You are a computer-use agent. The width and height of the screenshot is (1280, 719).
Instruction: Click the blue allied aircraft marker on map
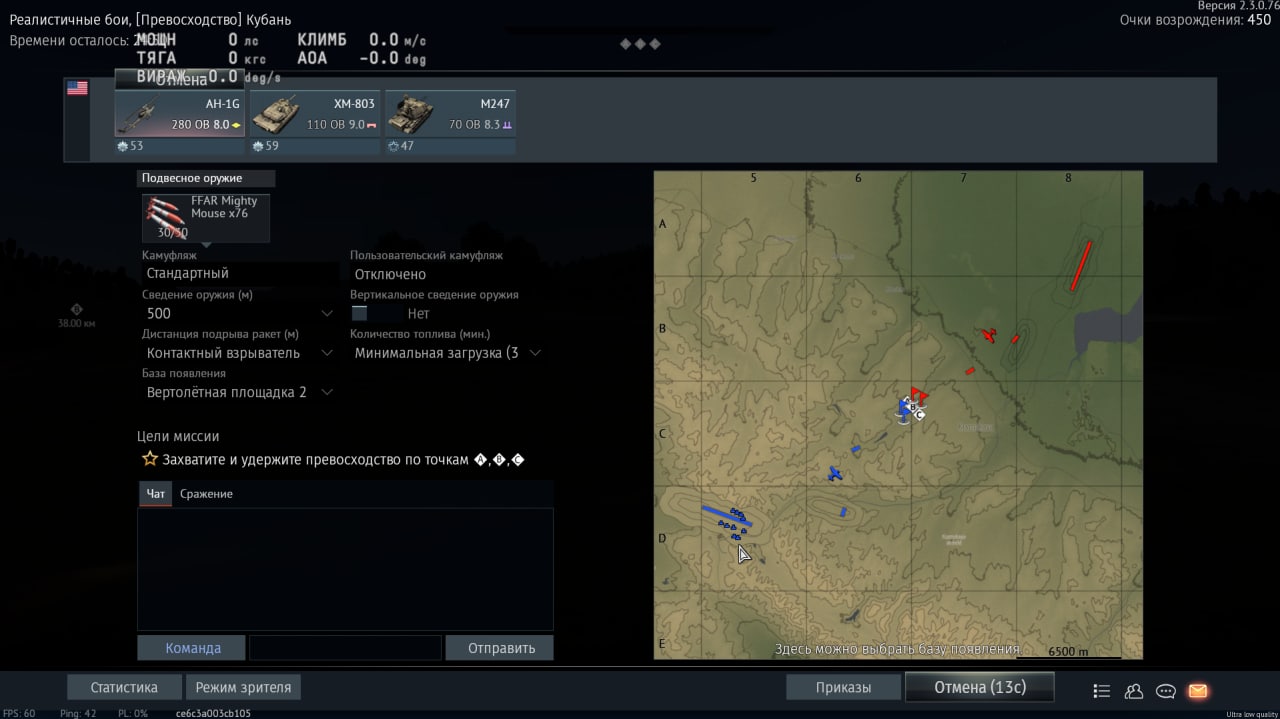pyautogui.click(x=835, y=474)
